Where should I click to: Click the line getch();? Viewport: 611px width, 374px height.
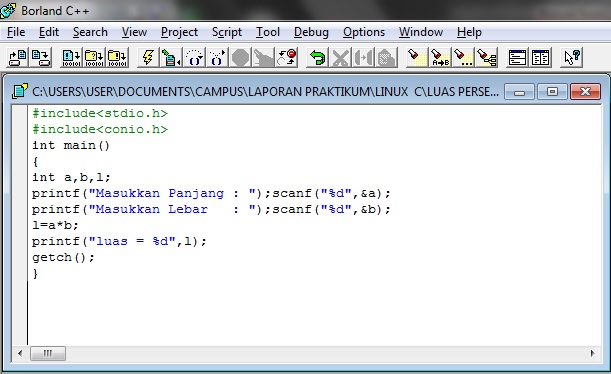(63, 257)
